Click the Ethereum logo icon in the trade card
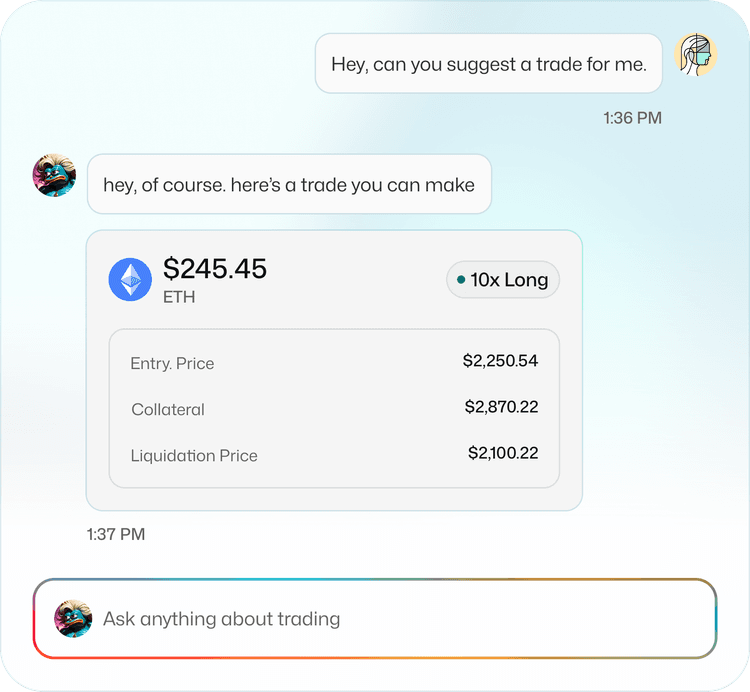Viewport: 750px width, 692px height. [130, 279]
